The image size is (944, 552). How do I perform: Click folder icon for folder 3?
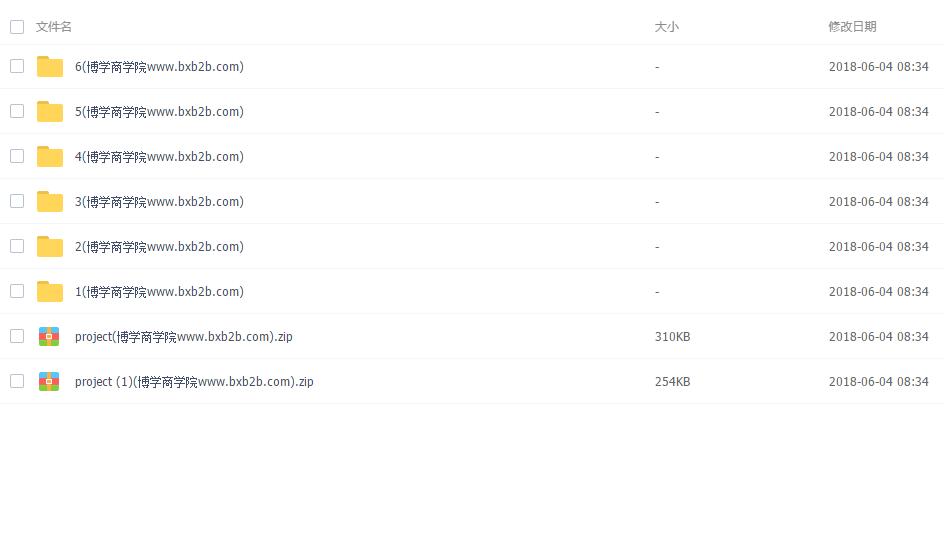tap(49, 202)
